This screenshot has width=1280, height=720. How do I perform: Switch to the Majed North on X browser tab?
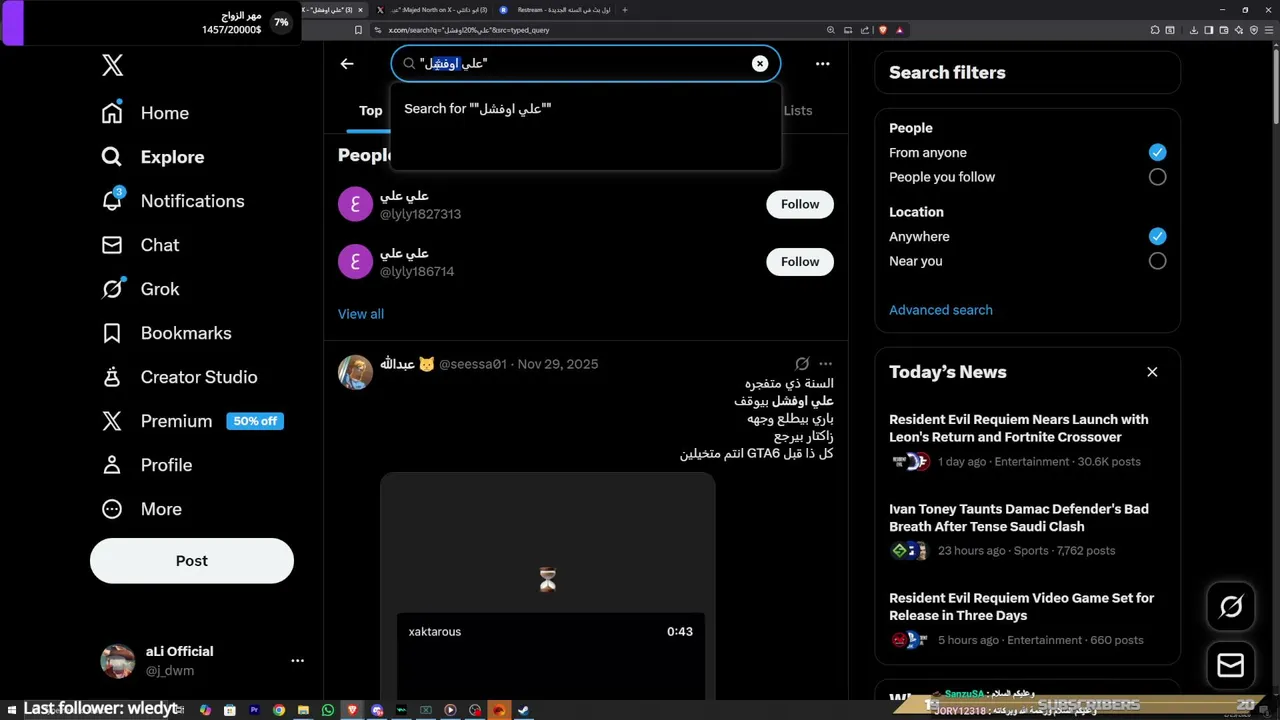[x=432, y=10]
